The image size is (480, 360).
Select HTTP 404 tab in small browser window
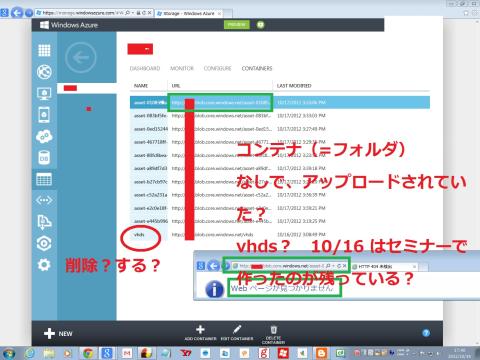click(x=384, y=266)
